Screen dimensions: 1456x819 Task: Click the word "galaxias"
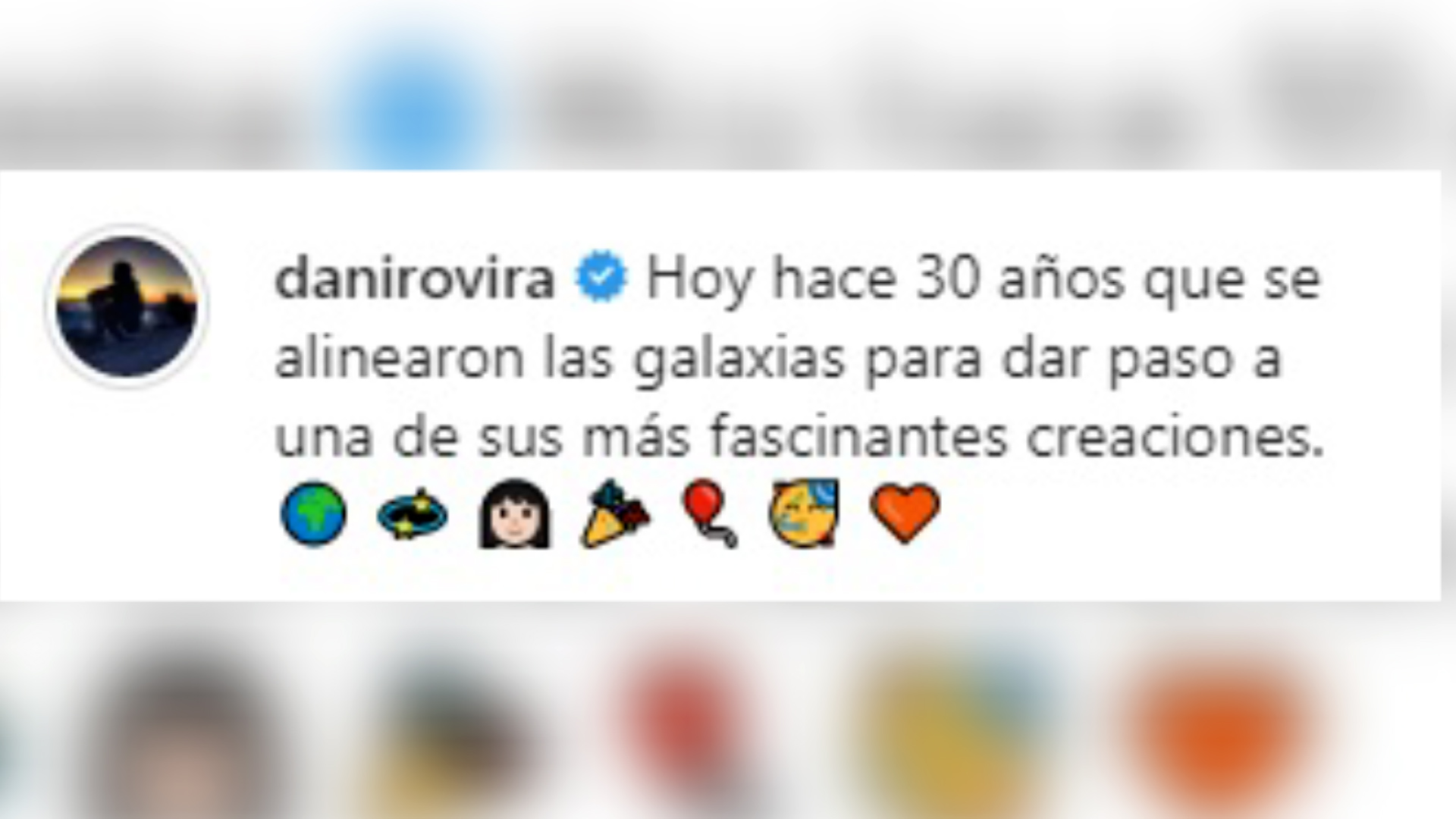739,360
